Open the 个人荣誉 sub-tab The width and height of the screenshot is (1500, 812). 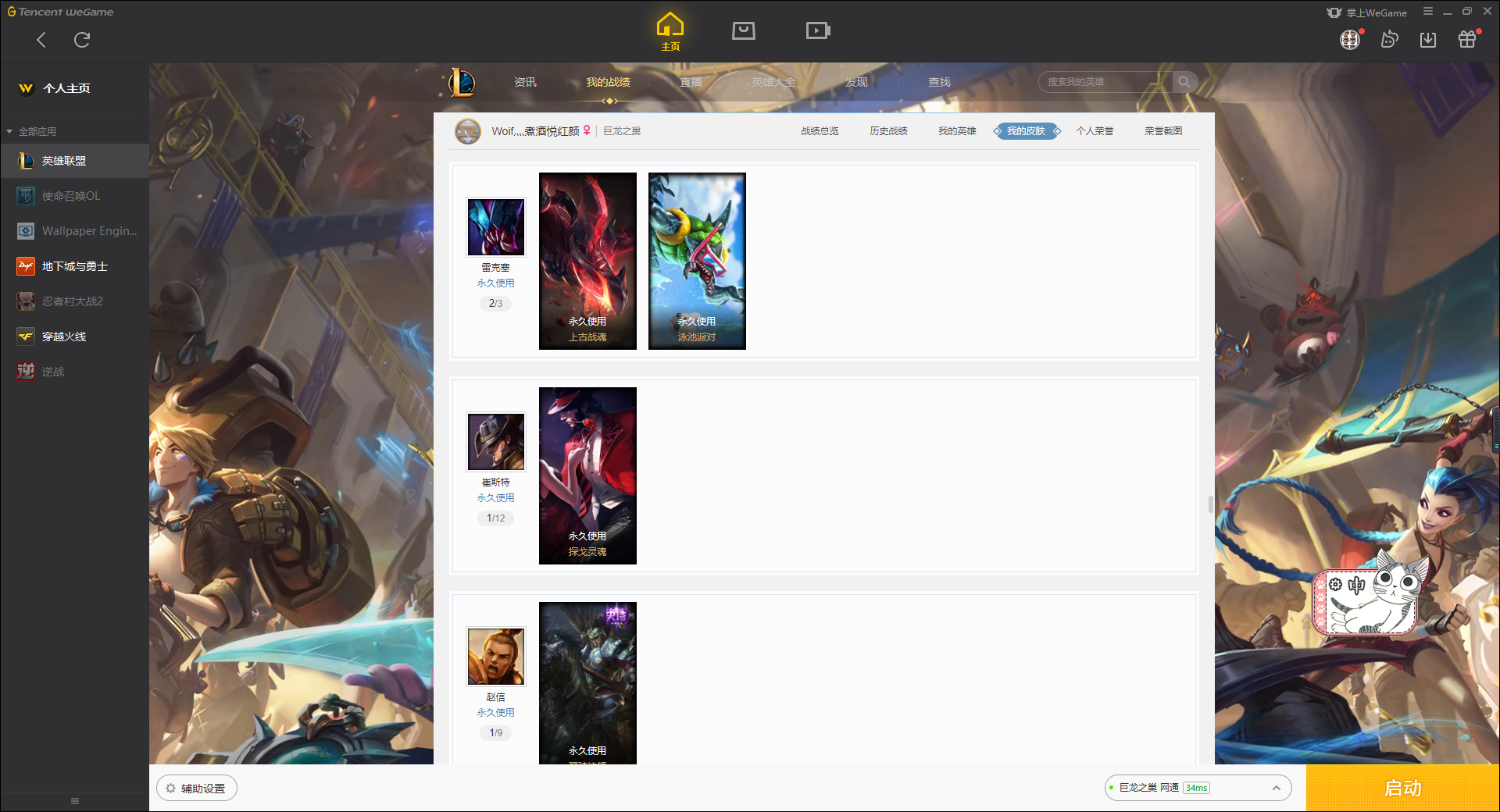(x=1095, y=131)
